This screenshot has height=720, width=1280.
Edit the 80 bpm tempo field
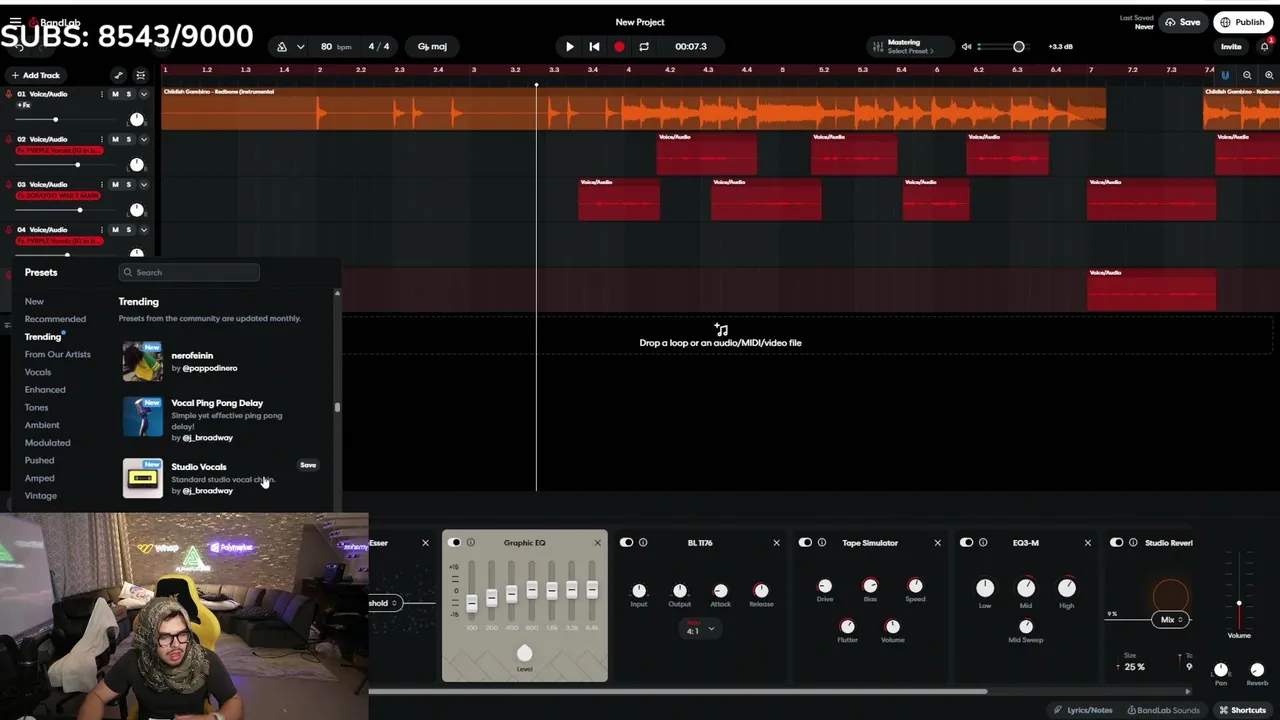(x=336, y=46)
